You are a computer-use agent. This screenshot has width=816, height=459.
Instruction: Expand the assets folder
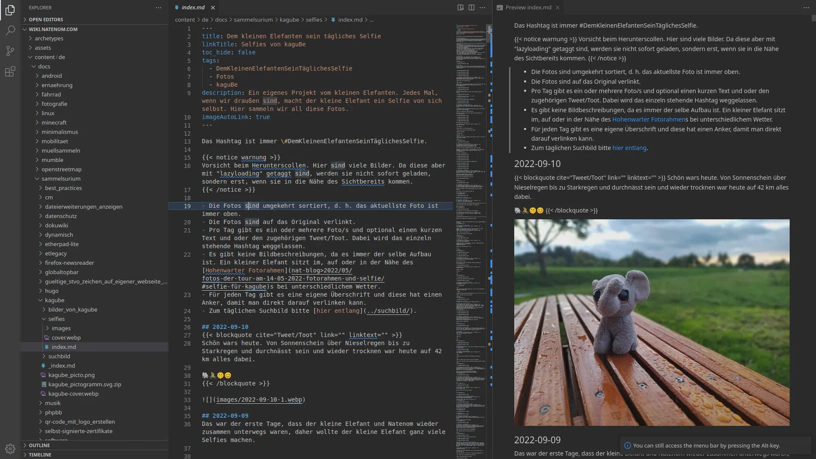(x=43, y=48)
